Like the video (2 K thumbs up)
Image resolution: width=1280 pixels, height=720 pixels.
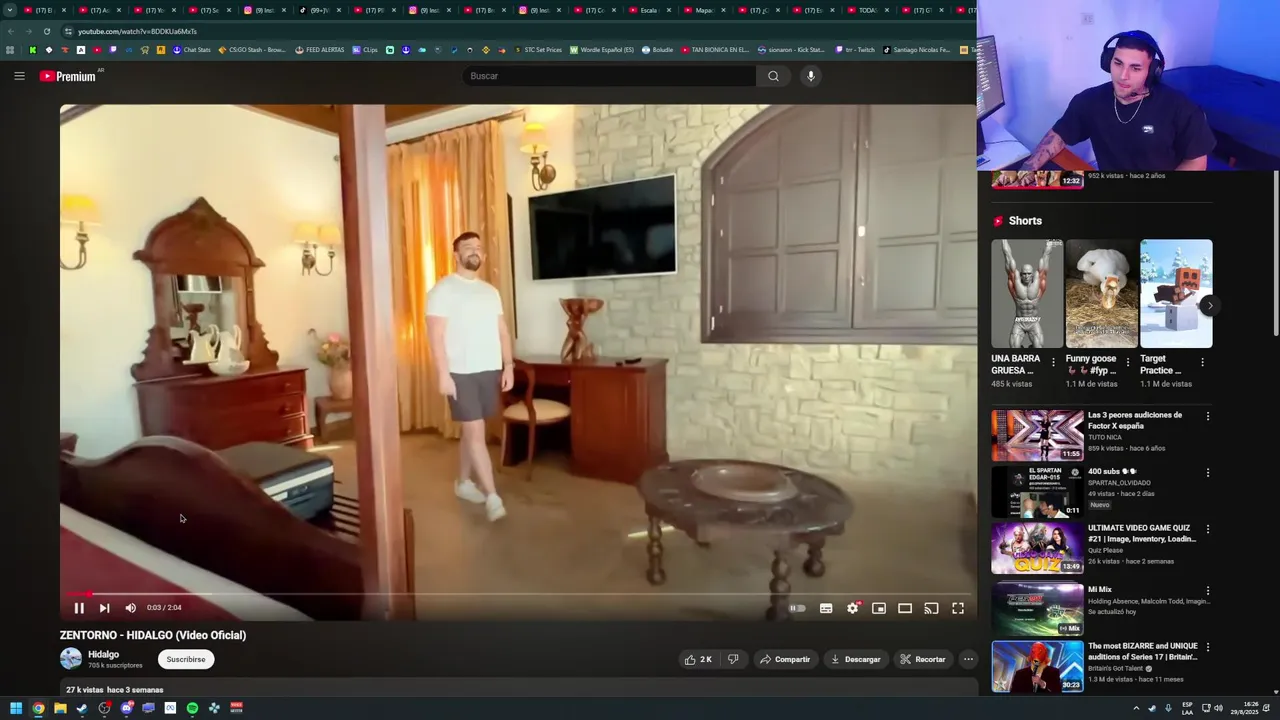click(698, 660)
